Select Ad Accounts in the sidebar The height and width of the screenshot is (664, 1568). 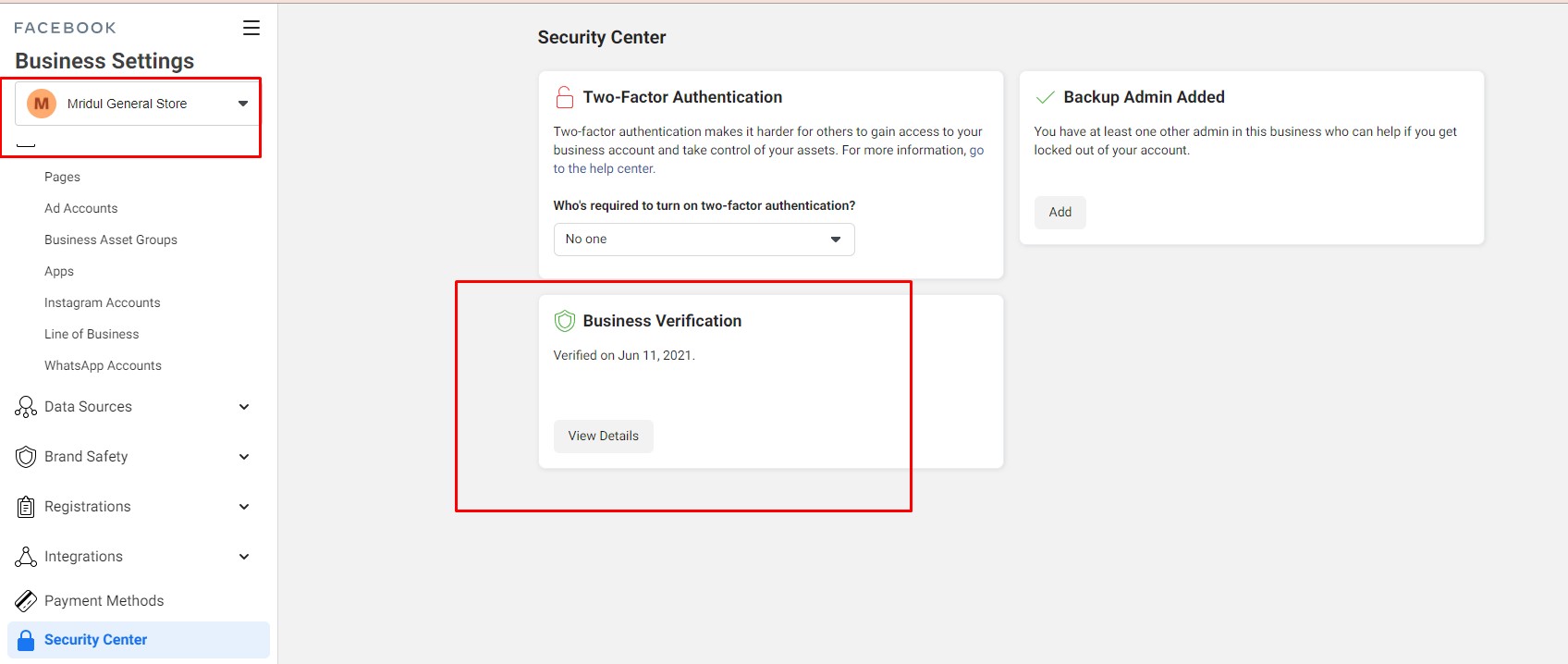click(x=81, y=208)
